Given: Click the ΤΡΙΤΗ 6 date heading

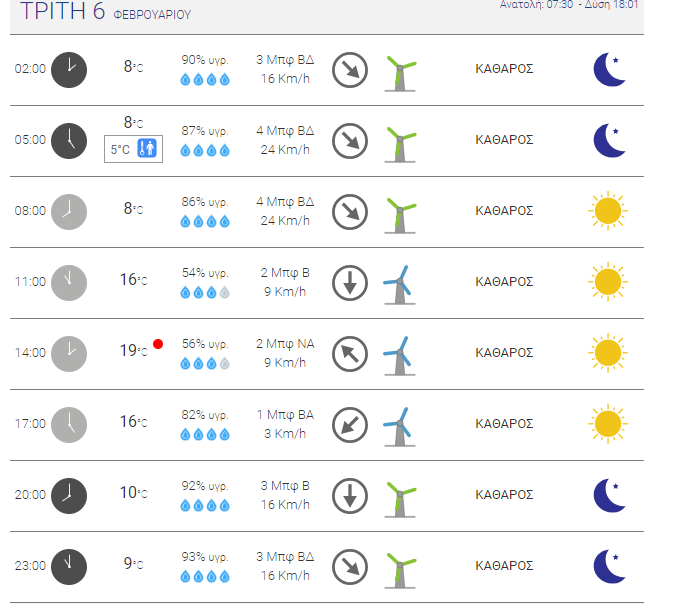Looking at the screenshot, I should point(62,11).
